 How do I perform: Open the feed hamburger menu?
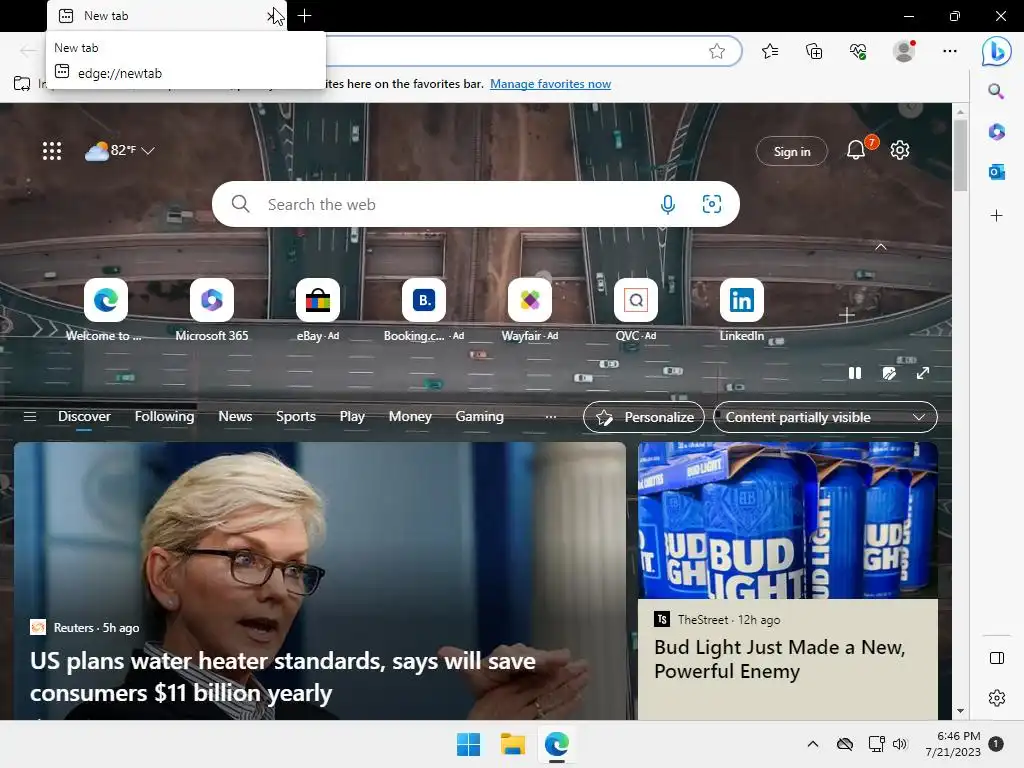point(30,417)
